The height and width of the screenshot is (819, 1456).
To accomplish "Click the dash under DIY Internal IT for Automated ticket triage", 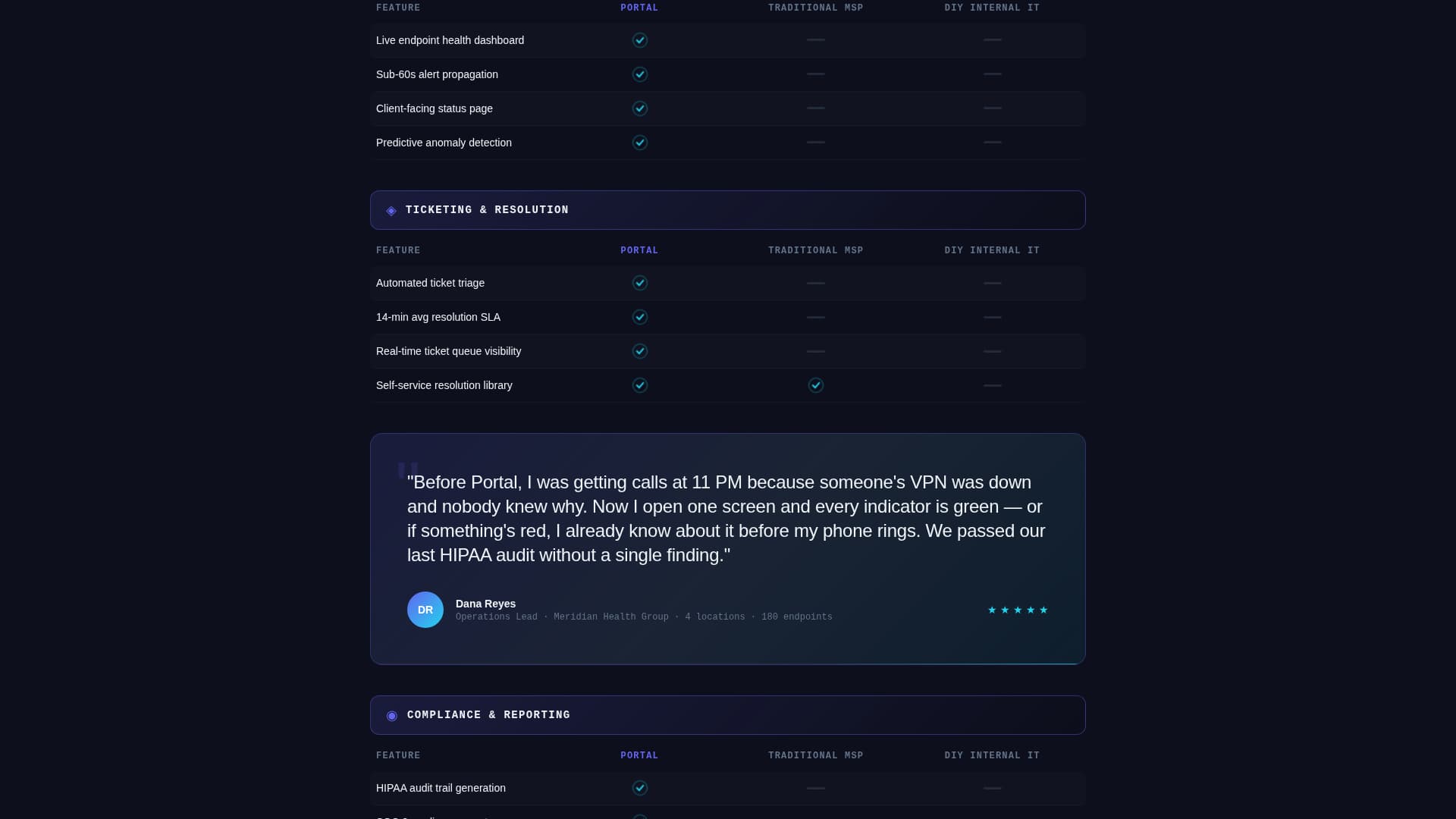I will 993,283.
